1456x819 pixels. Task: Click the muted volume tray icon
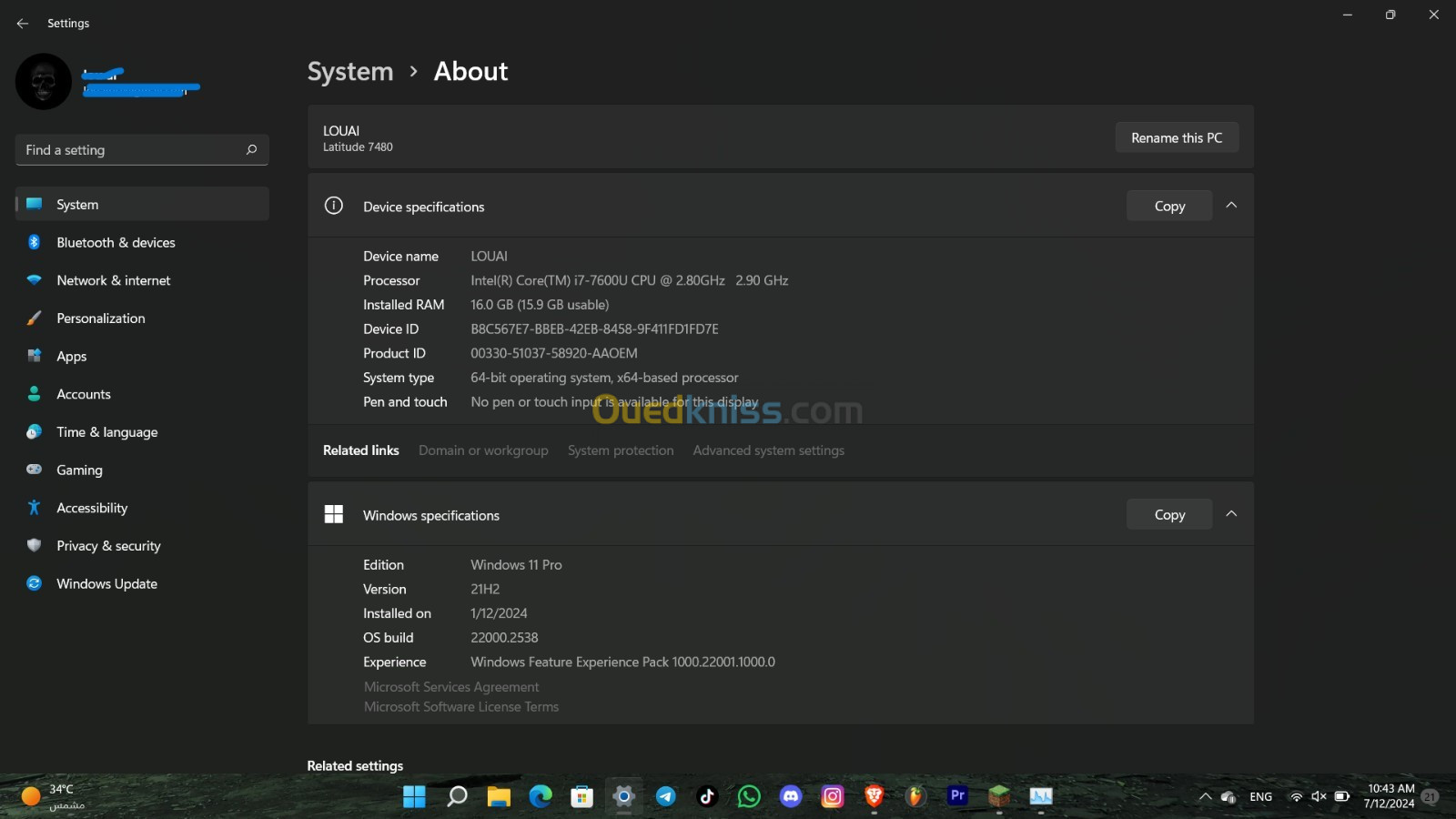pos(1319,797)
